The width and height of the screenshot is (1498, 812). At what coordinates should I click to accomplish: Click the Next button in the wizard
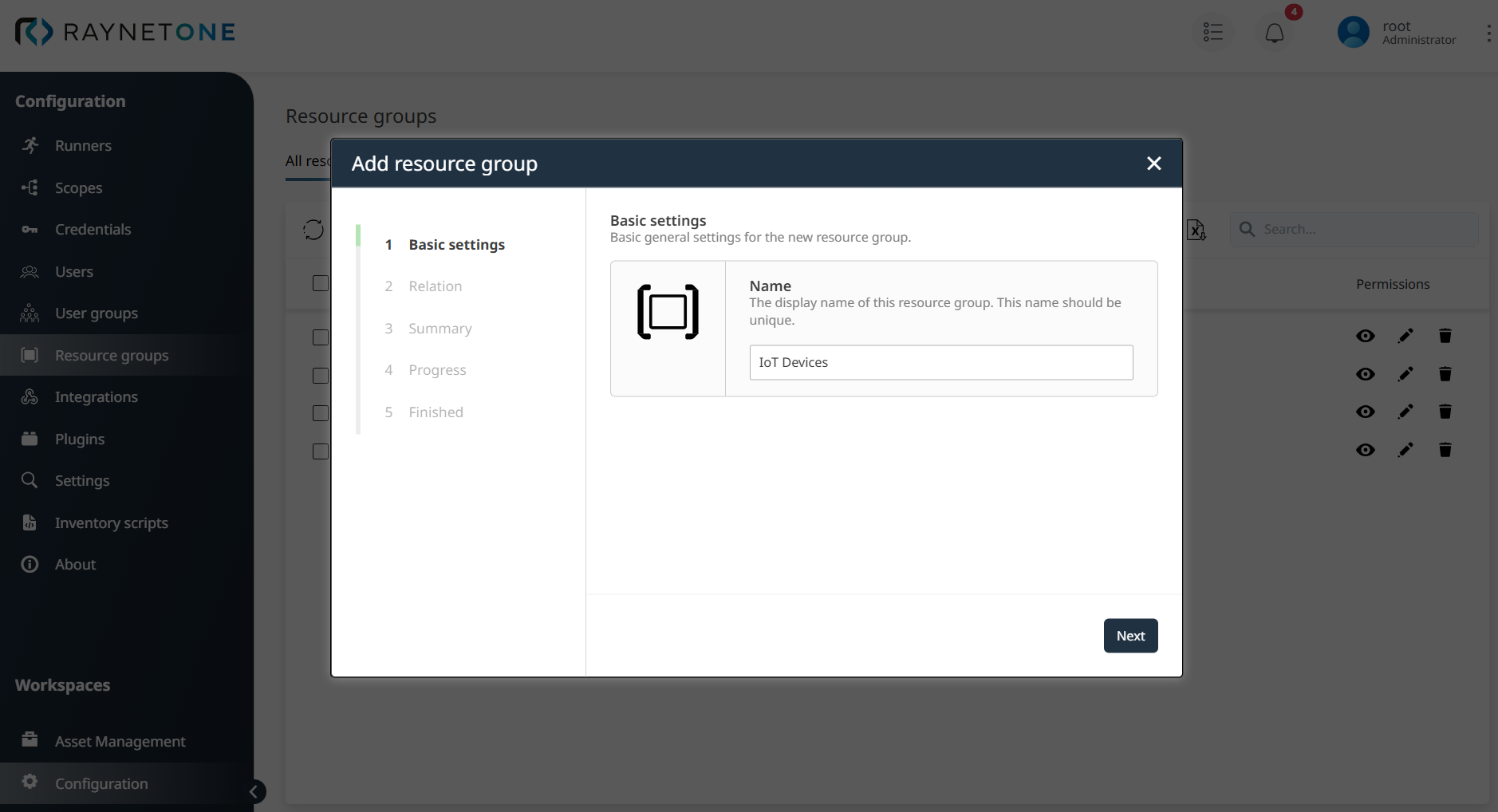(1129, 635)
